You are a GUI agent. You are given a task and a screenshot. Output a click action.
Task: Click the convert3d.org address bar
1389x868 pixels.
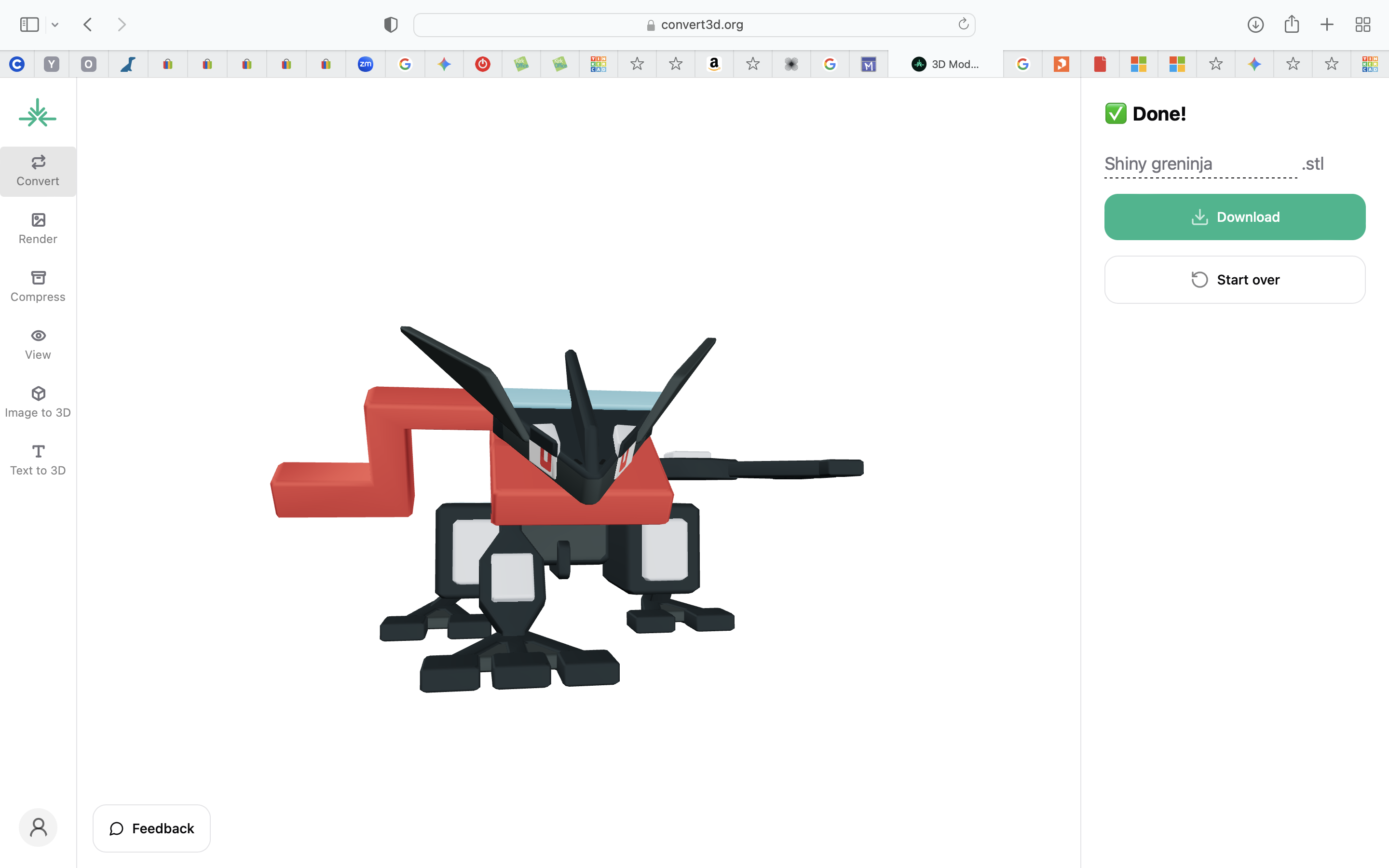point(694,25)
